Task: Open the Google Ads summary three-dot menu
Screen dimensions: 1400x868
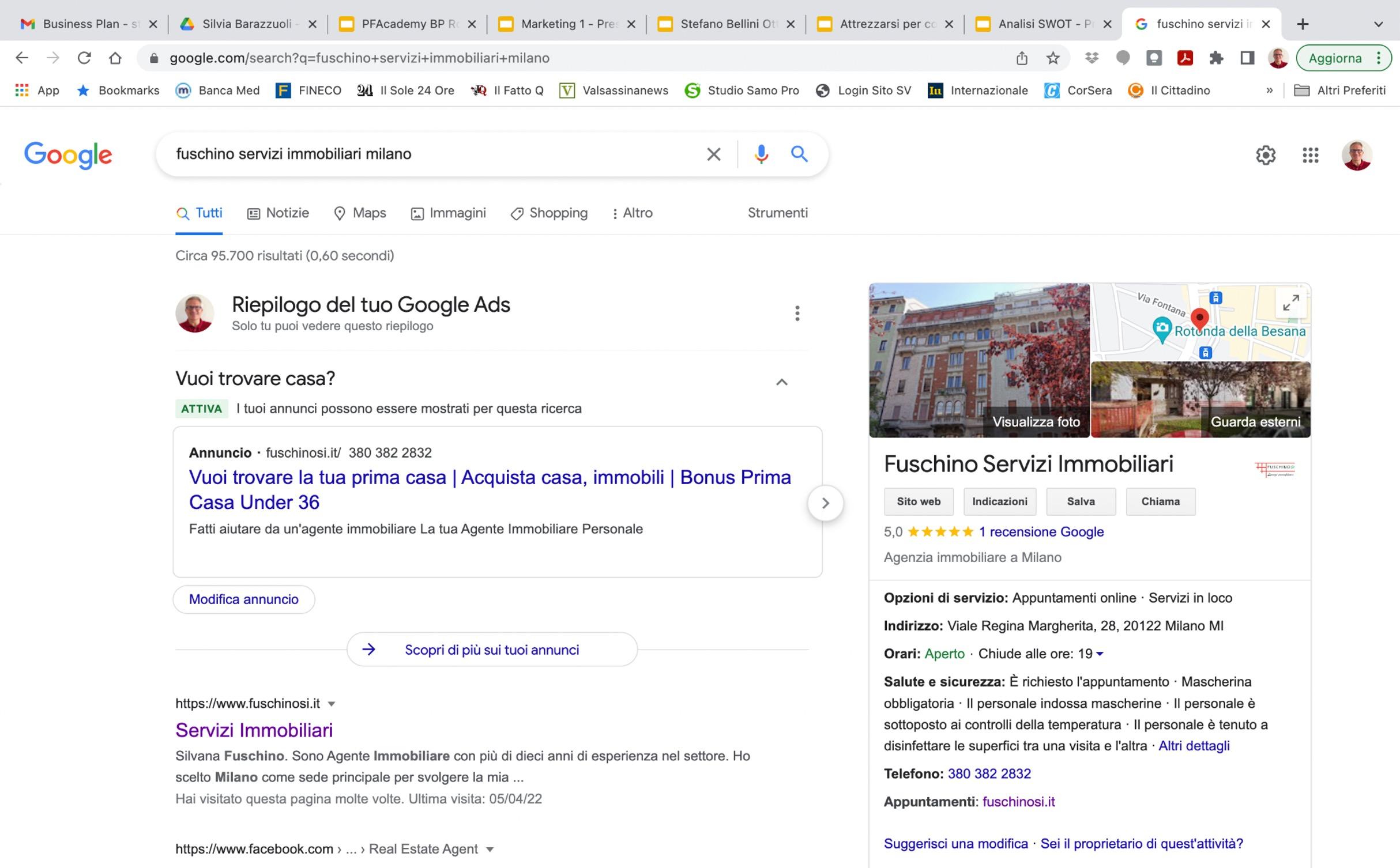Action: coord(797,313)
